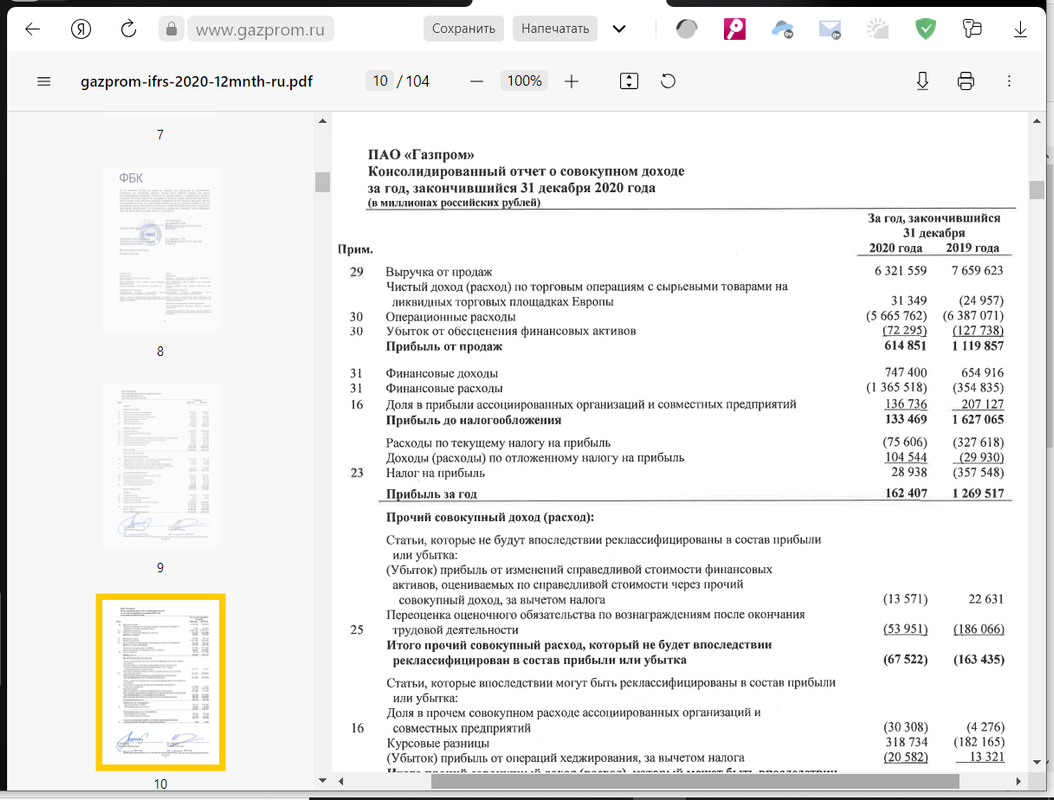
Task: Open page 8 thumbnail
Action: 160,249
